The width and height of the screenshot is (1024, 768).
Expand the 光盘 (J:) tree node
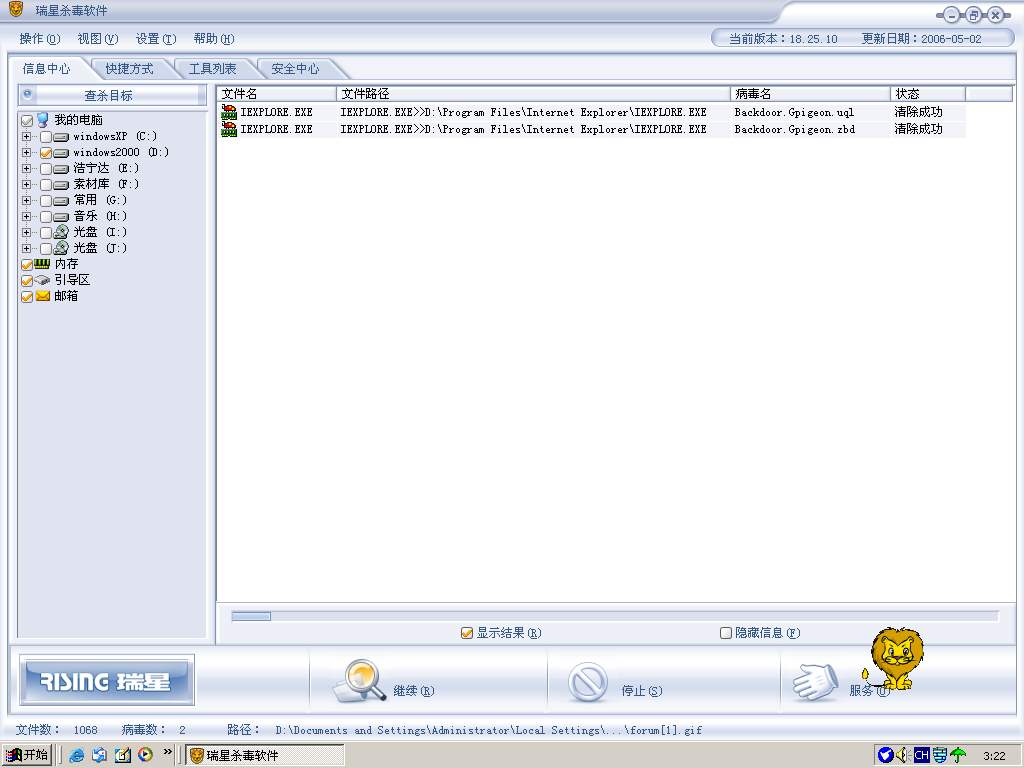[x=26, y=248]
